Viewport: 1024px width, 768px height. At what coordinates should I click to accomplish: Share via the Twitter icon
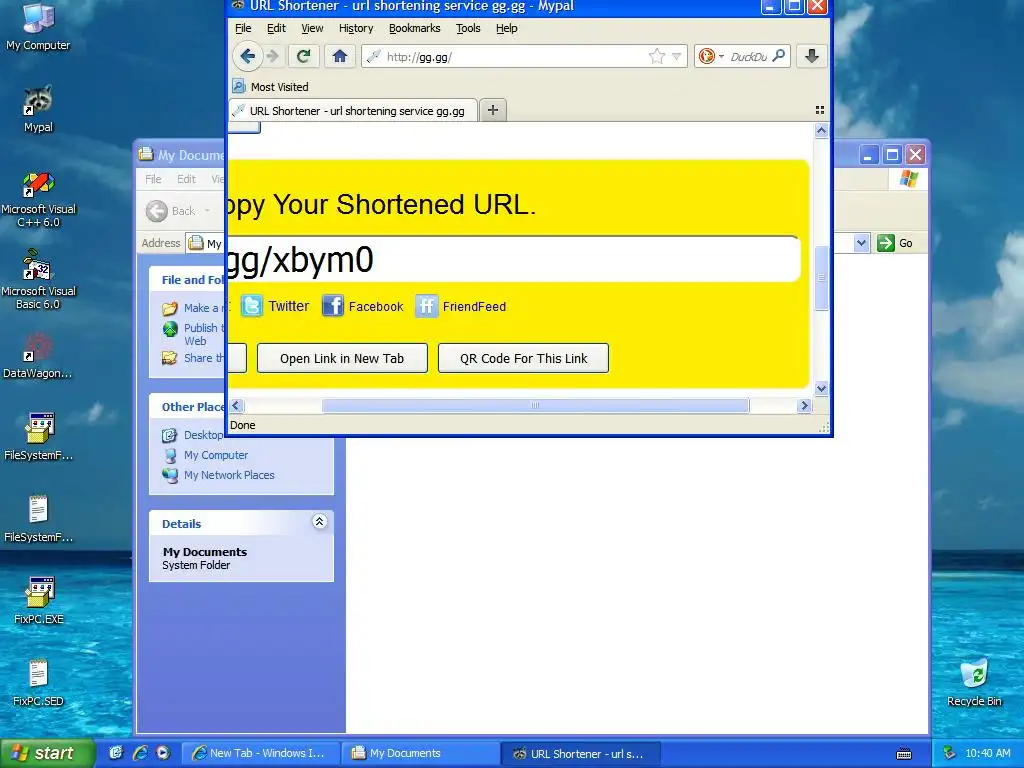[251, 306]
